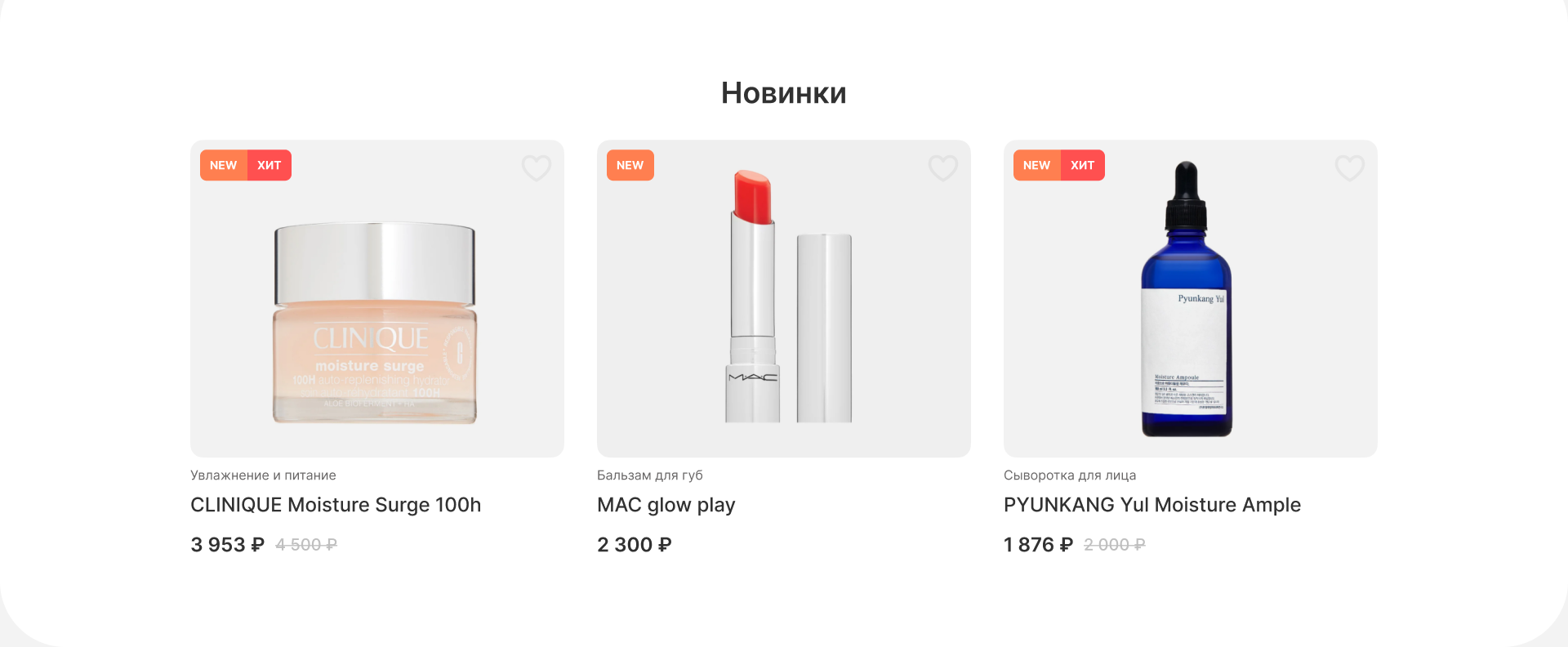Image resolution: width=1568 pixels, height=647 pixels.
Task: Open CLINIQUE cream jar product image
Action: pyautogui.click(x=375, y=323)
